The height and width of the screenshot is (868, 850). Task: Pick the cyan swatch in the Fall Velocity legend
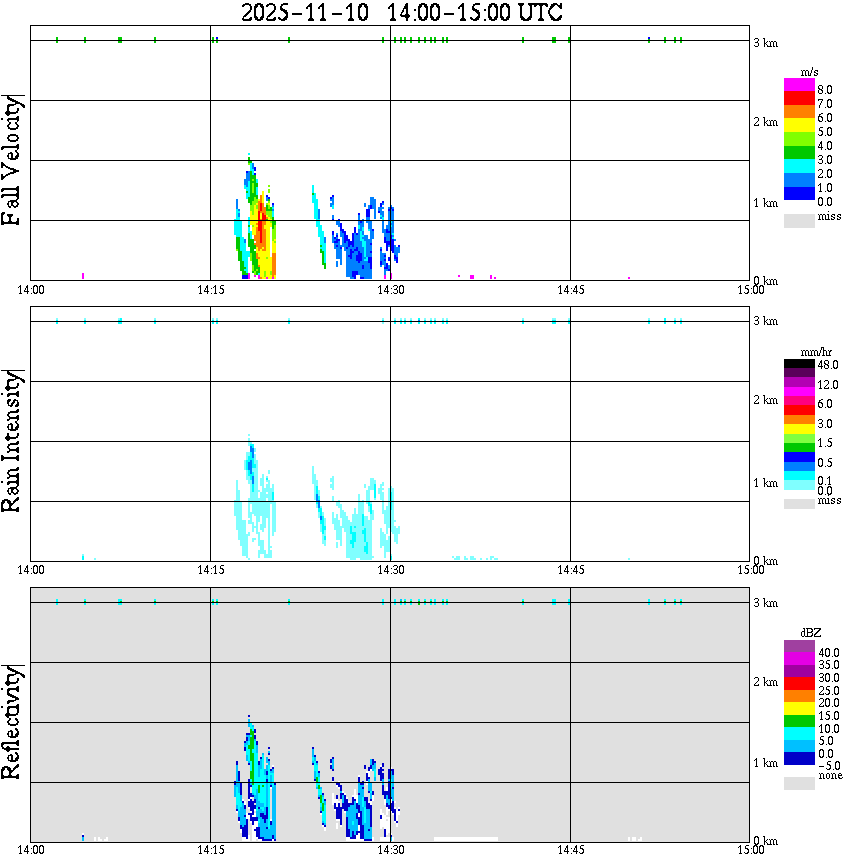coord(799,166)
